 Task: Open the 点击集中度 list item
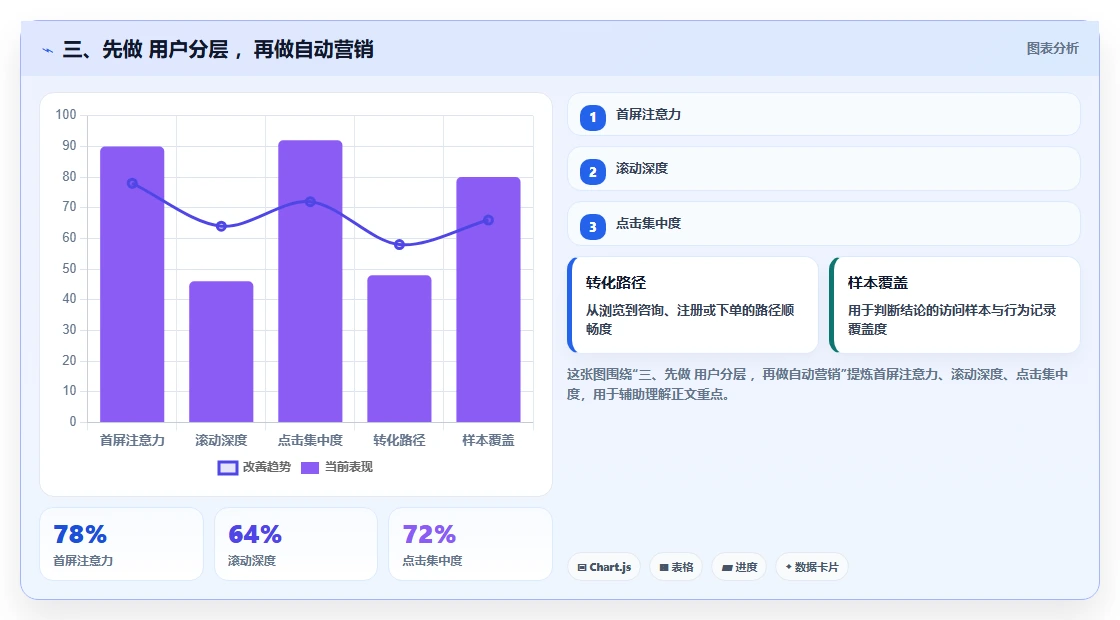tap(824, 224)
